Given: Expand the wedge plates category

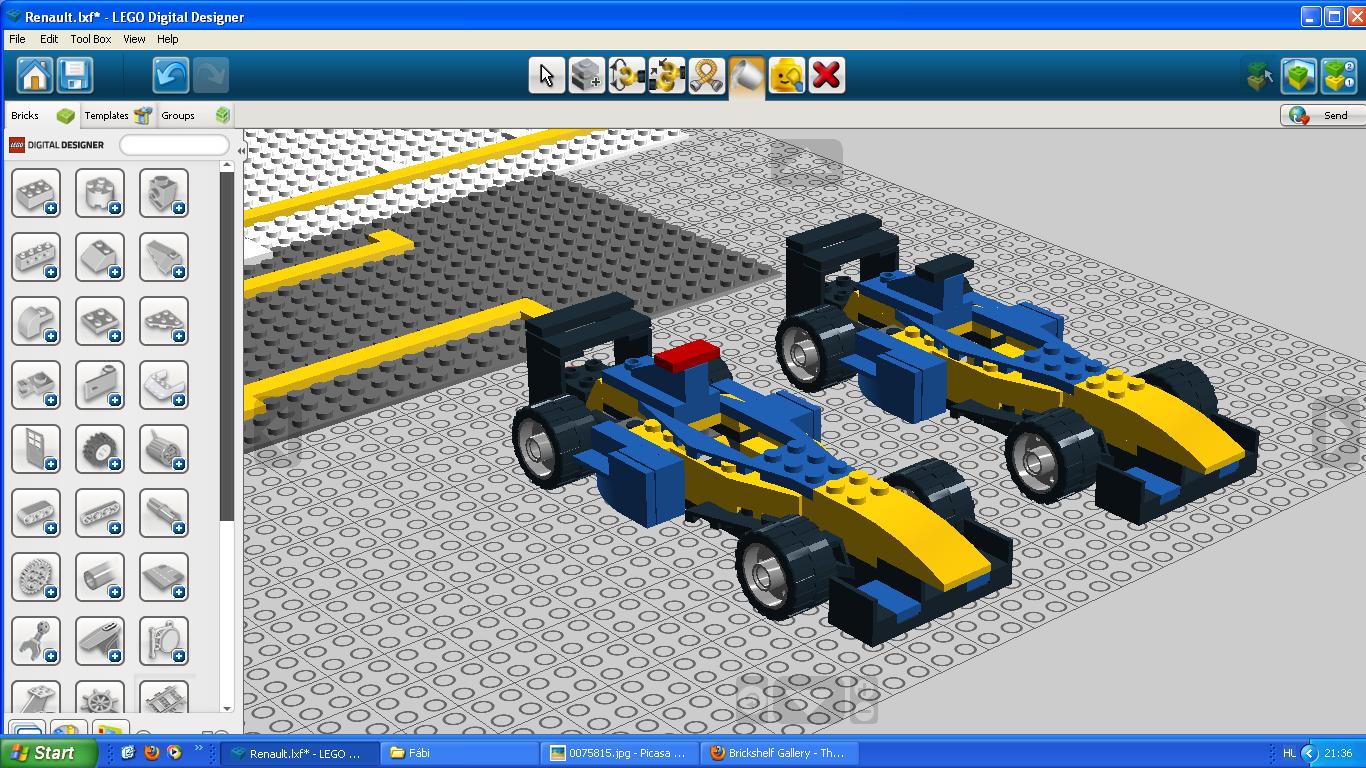Looking at the screenshot, I should click(x=164, y=321).
